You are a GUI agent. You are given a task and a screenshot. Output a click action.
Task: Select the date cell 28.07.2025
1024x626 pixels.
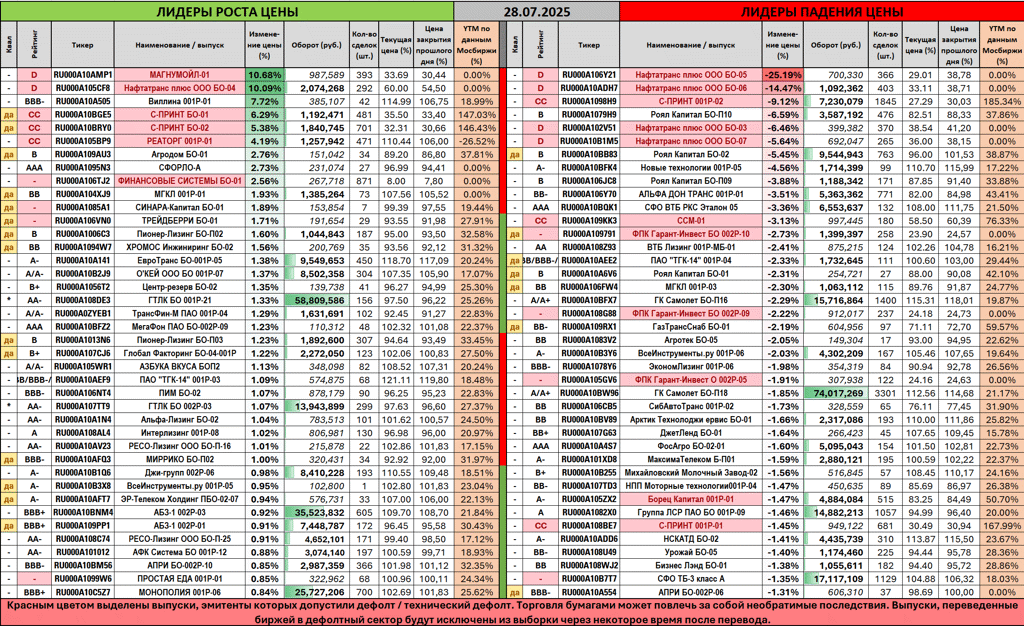tap(536, 12)
